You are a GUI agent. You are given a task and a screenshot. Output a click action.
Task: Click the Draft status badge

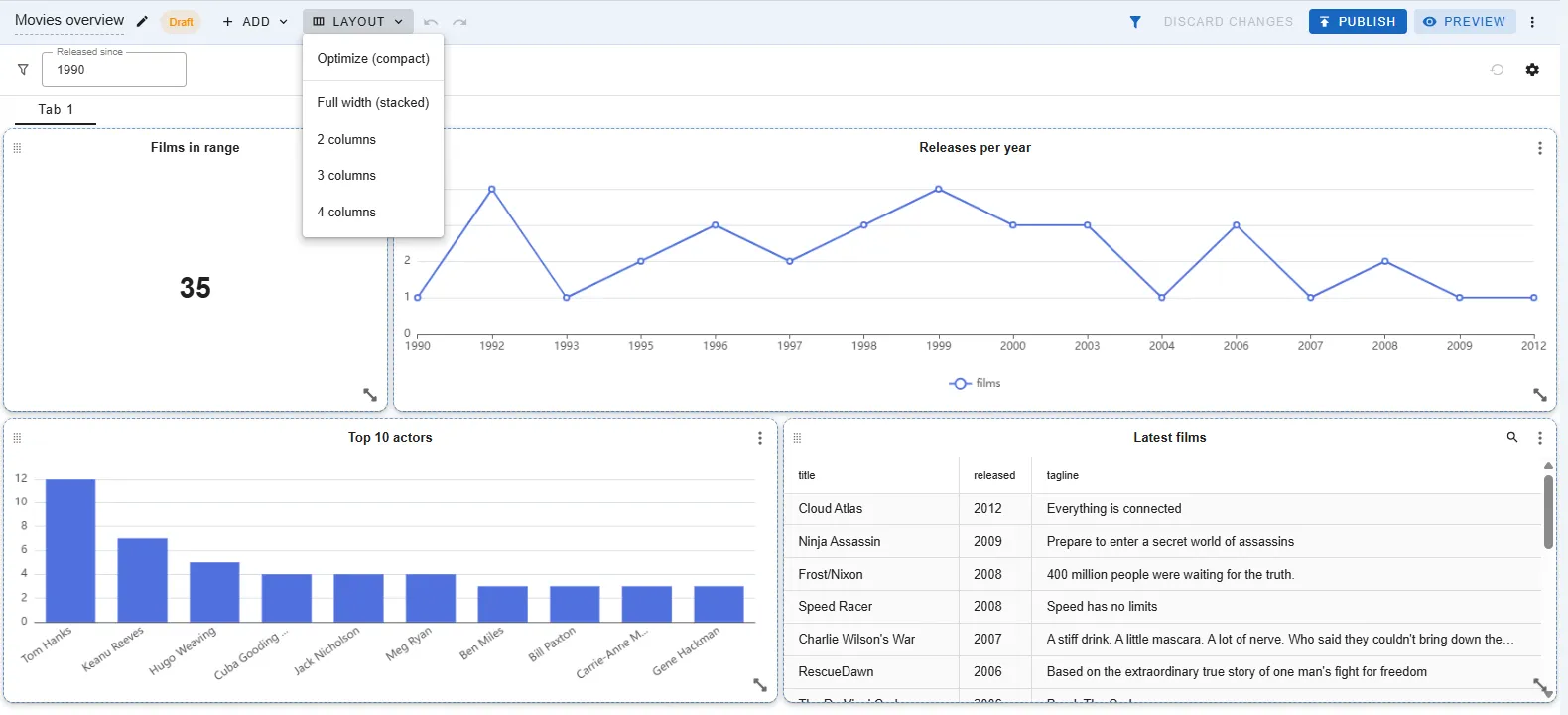coord(181,22)
